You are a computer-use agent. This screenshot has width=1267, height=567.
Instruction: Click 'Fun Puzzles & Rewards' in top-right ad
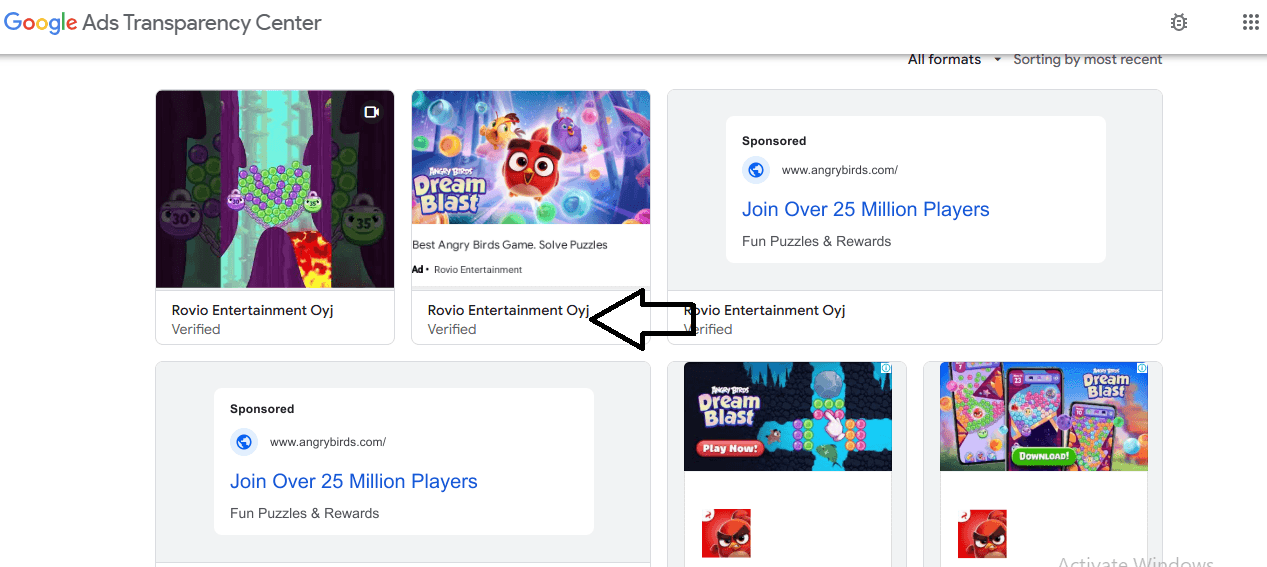816,241
